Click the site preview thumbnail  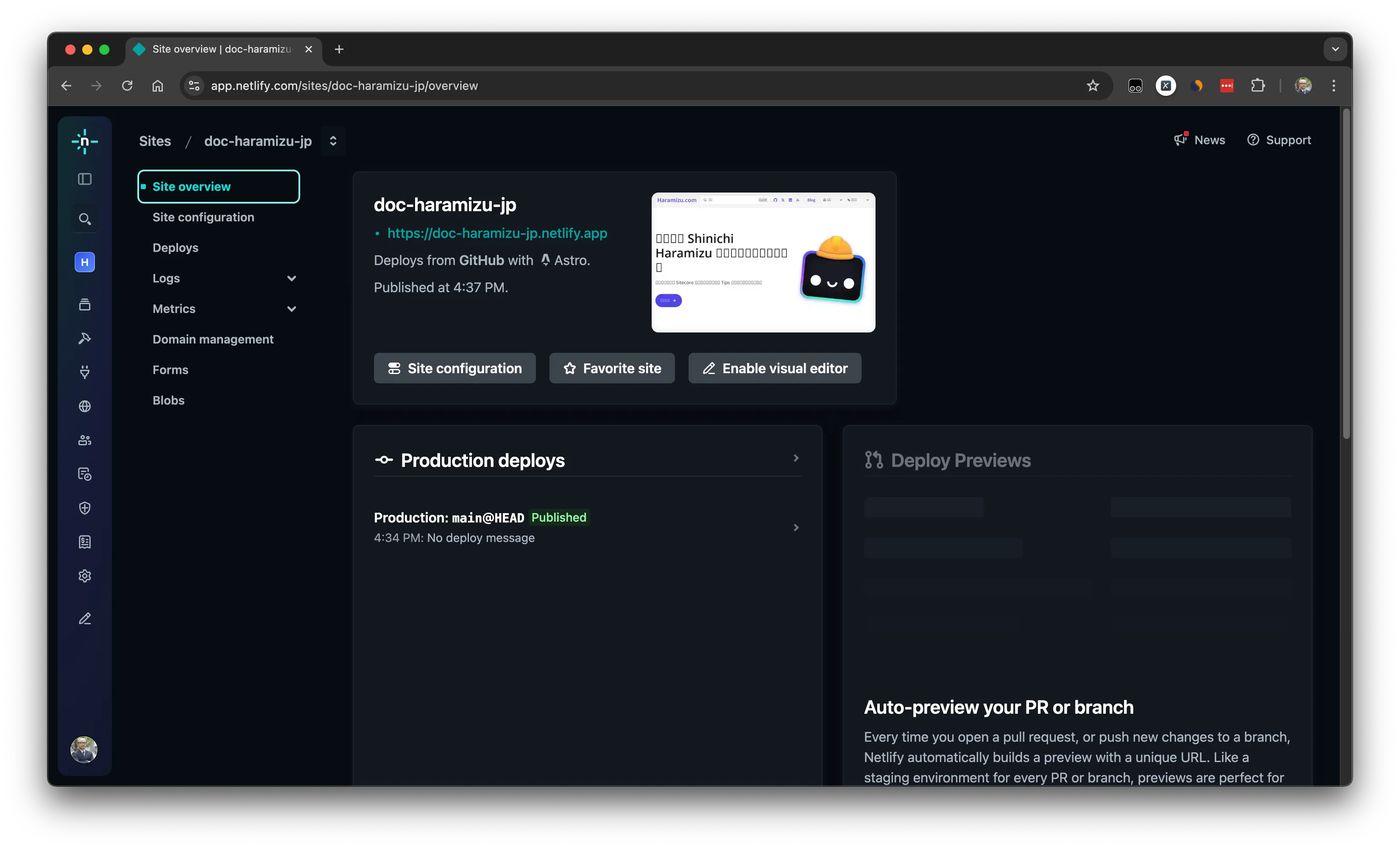coord(763,263)
